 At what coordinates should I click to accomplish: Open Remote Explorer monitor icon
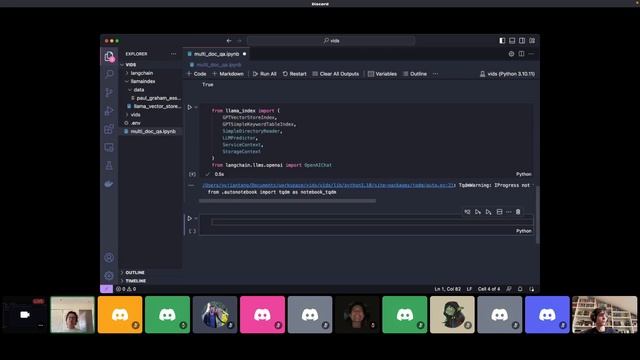click(109, 147)
